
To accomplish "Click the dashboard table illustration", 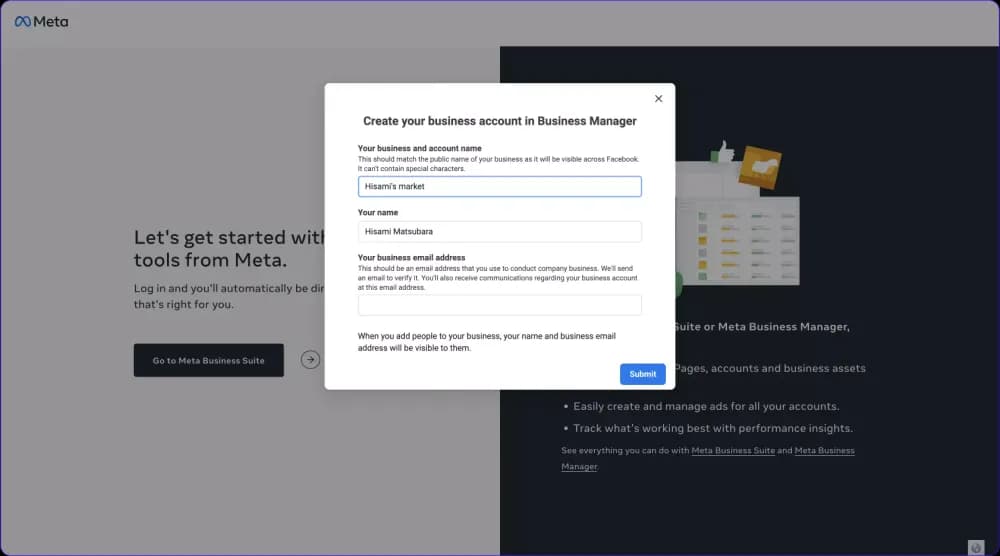I will pyautogui.click(x=740, y=240).
